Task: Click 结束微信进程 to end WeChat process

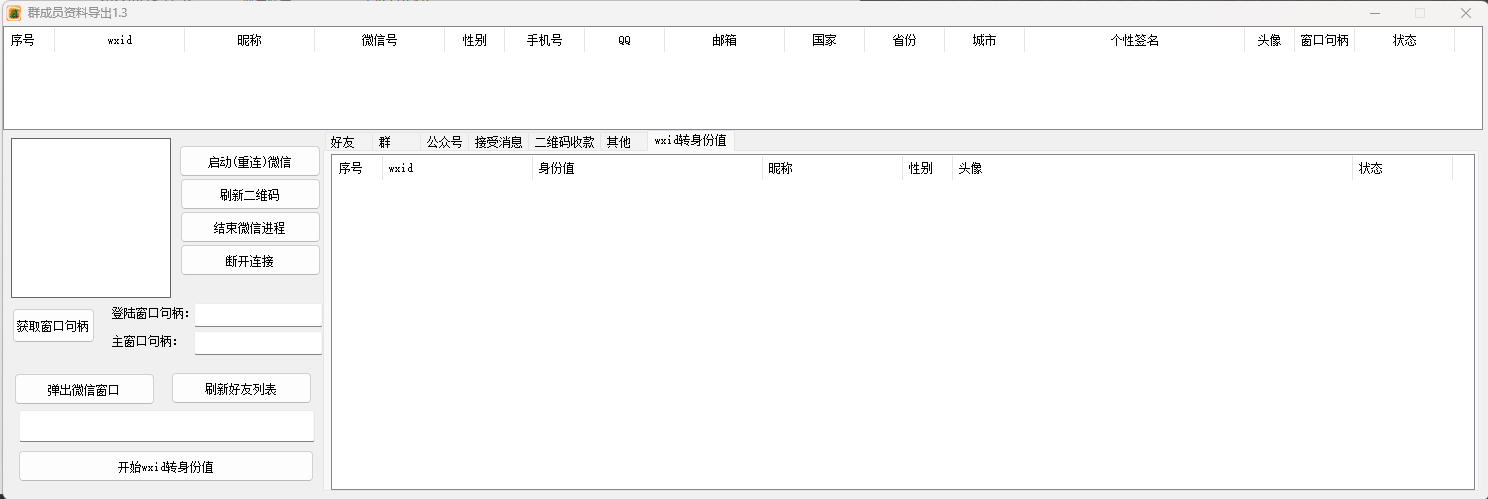Action: pos(250,227)
